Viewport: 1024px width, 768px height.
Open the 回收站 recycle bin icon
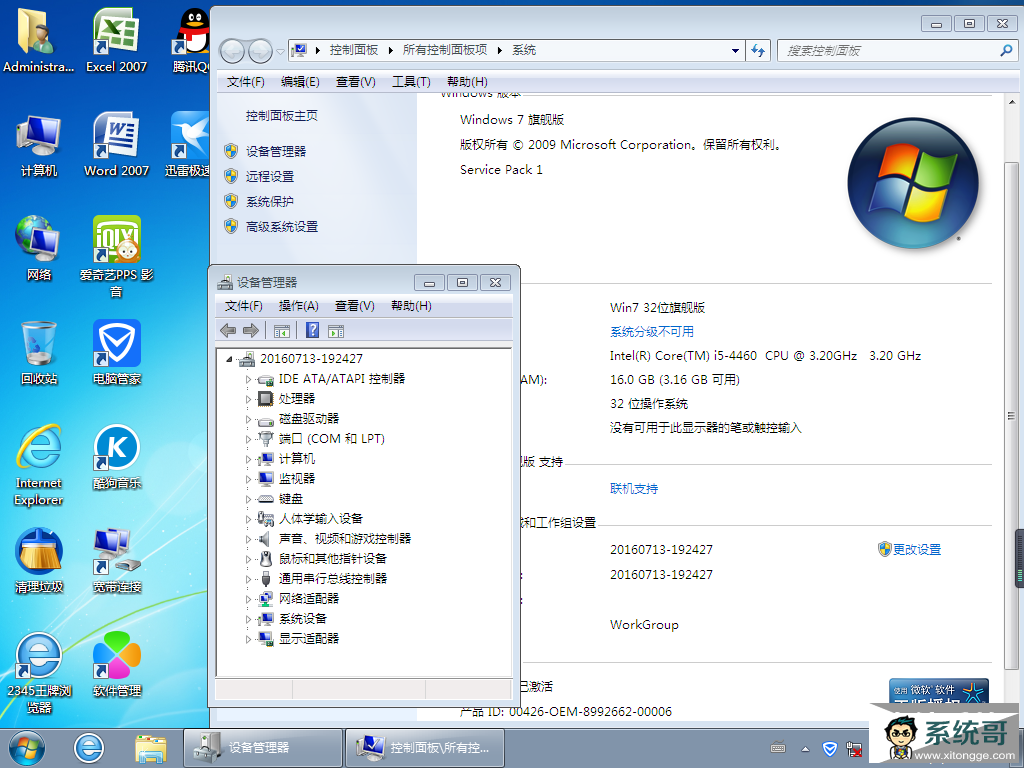tap(39, 353)
